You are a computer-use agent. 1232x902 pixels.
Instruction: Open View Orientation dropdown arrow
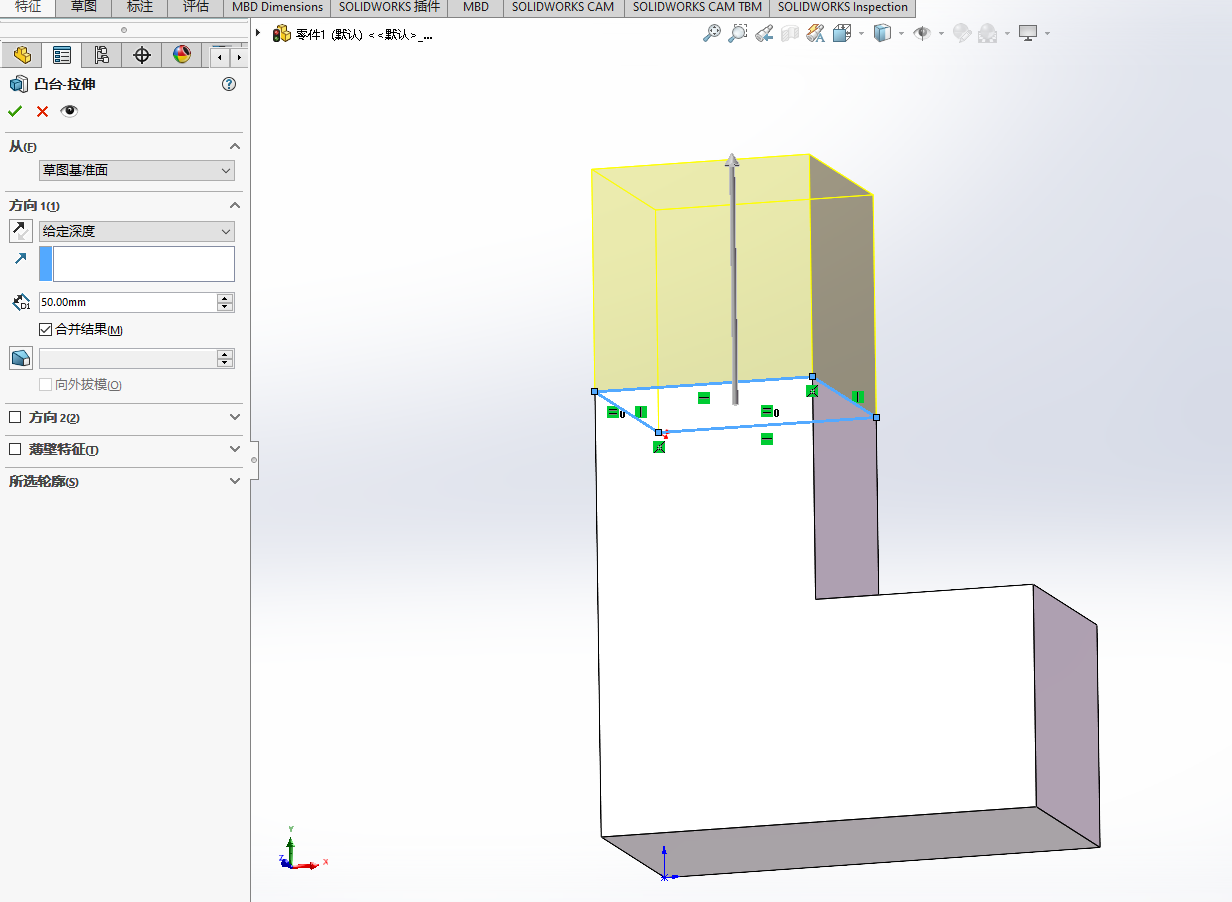(860, 34)
